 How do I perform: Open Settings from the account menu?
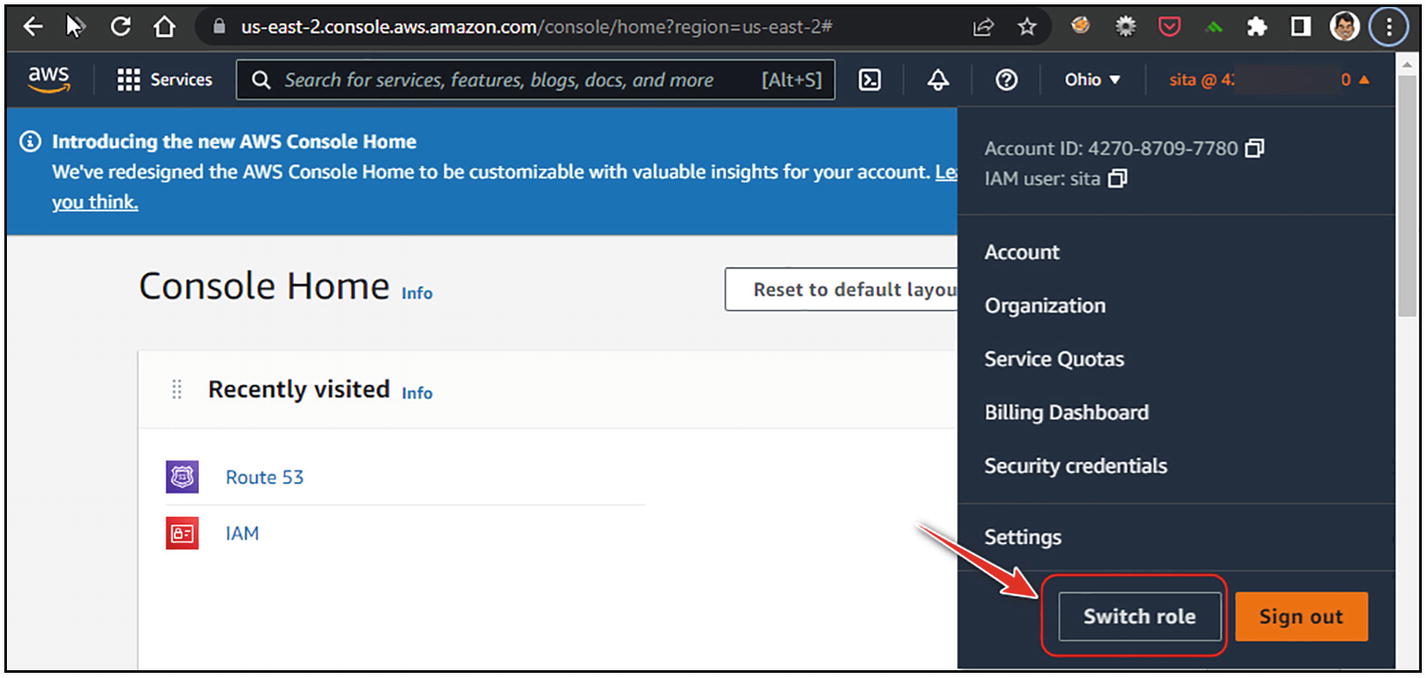(1023, 537)
